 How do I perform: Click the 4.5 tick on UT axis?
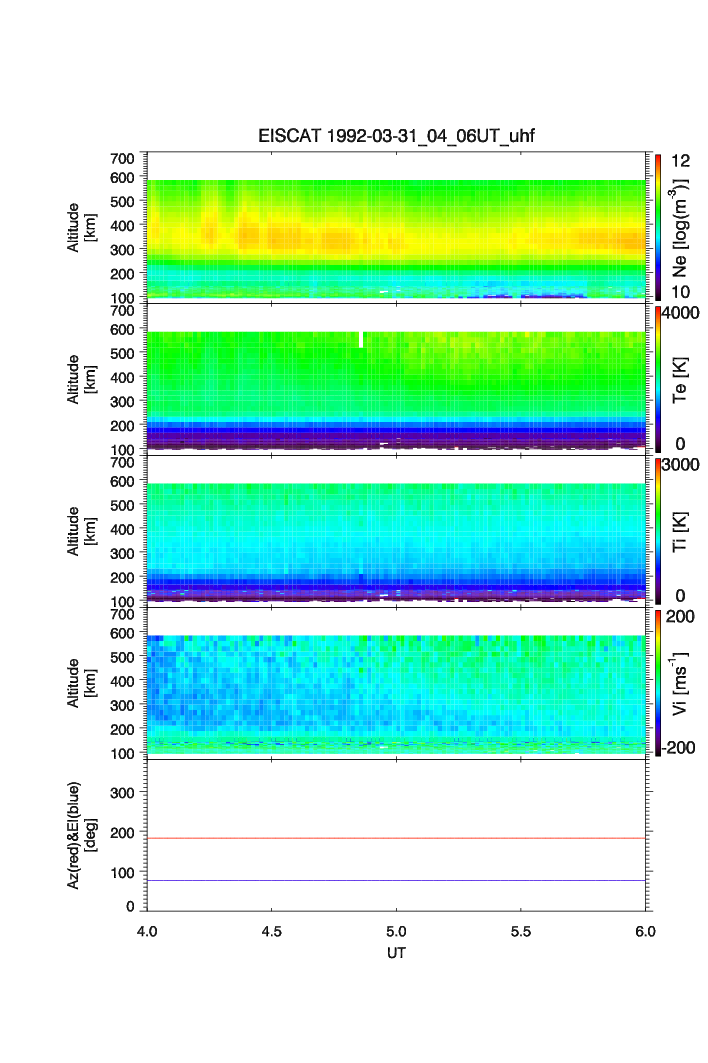click(x=271, y=931)
